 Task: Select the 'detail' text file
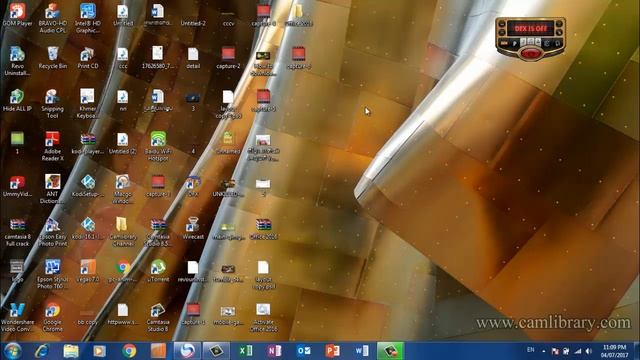[193, 58]
